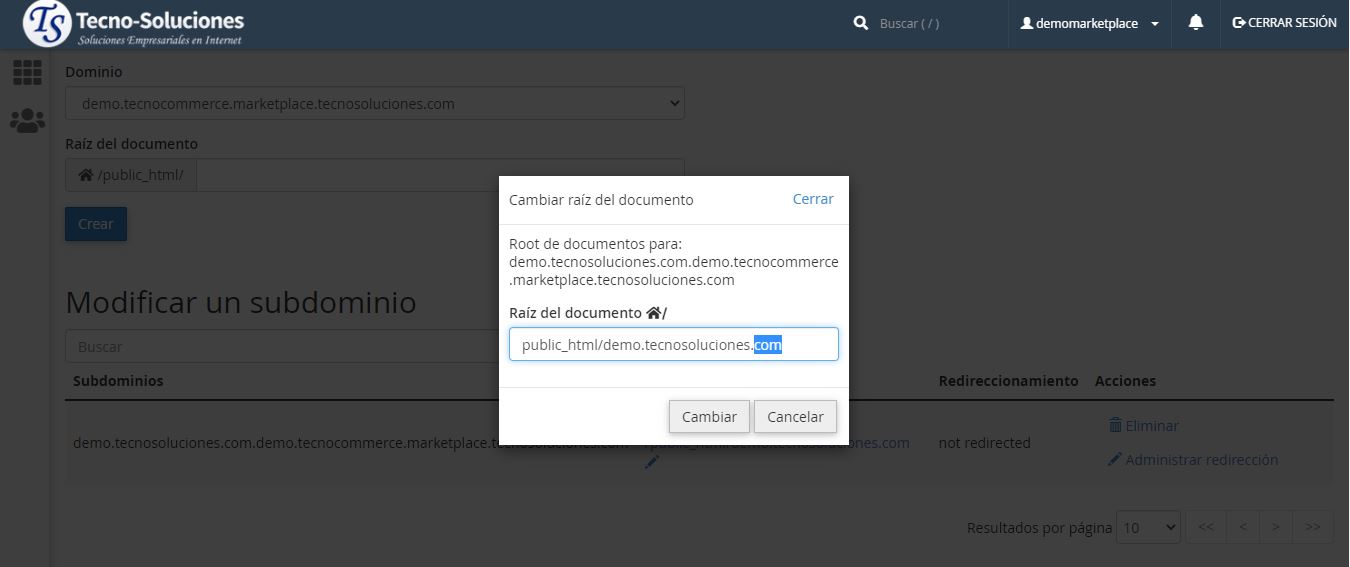Screen dimensions: 1350x567
Task: Click the trash Eliminar icon
Action: tap(1115, 425)
